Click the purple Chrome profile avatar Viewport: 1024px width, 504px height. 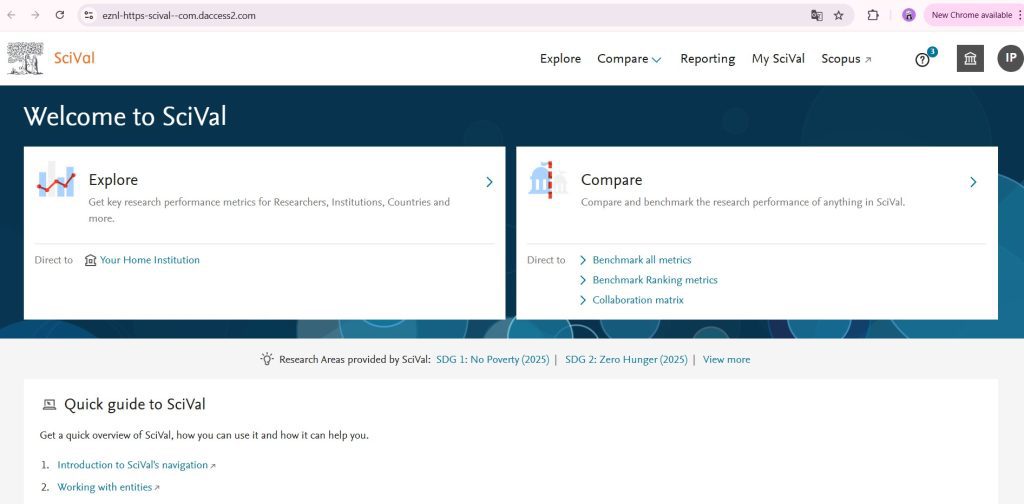tap(908, 15)
